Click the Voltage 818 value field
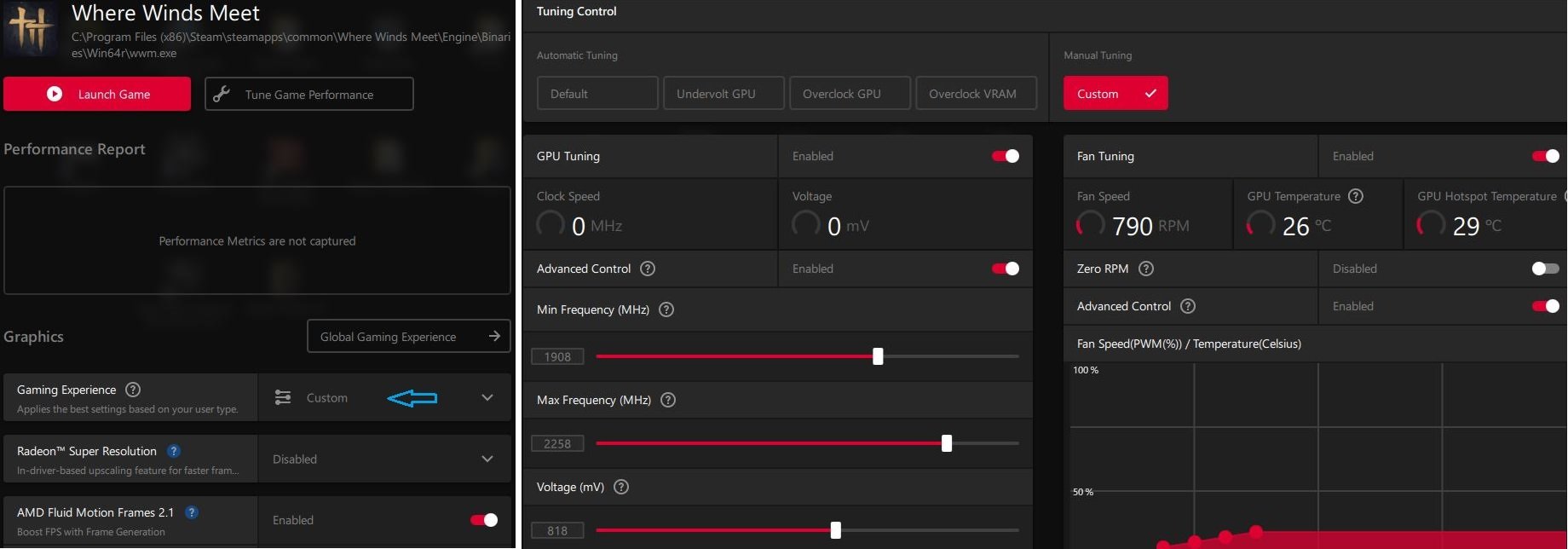 point(557,530)
